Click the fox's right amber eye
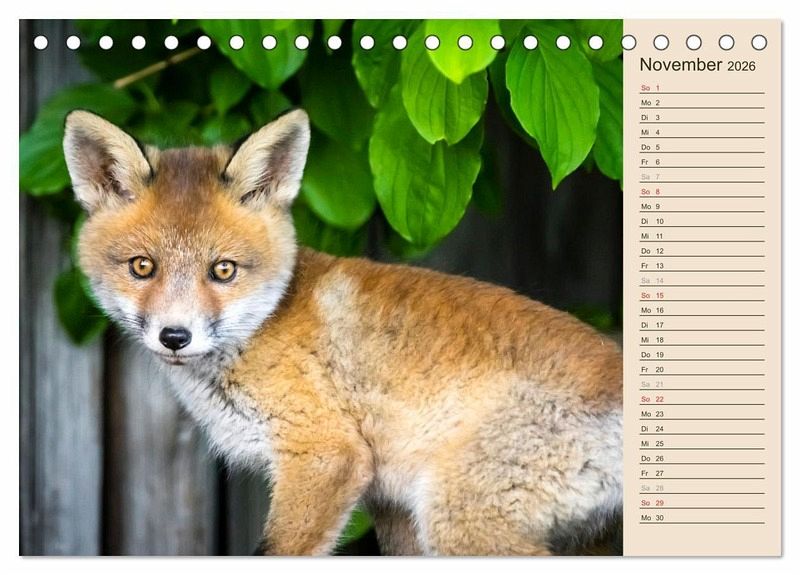The height and width of the screenshot is (575, 800). tap(223, 270)
